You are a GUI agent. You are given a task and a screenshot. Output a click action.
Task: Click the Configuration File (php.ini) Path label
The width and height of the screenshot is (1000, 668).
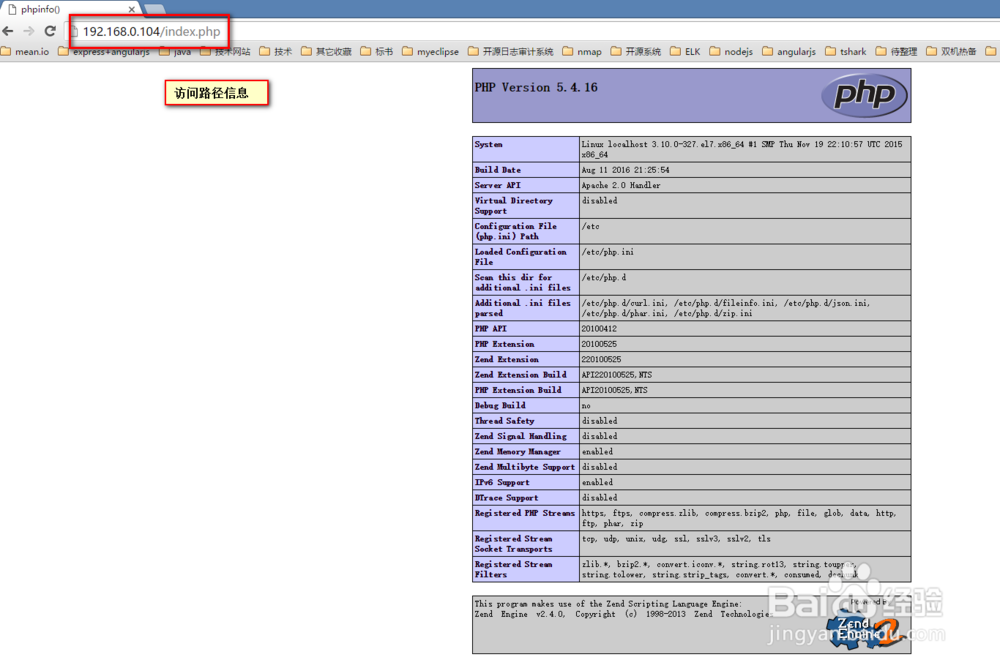(515, 231)
